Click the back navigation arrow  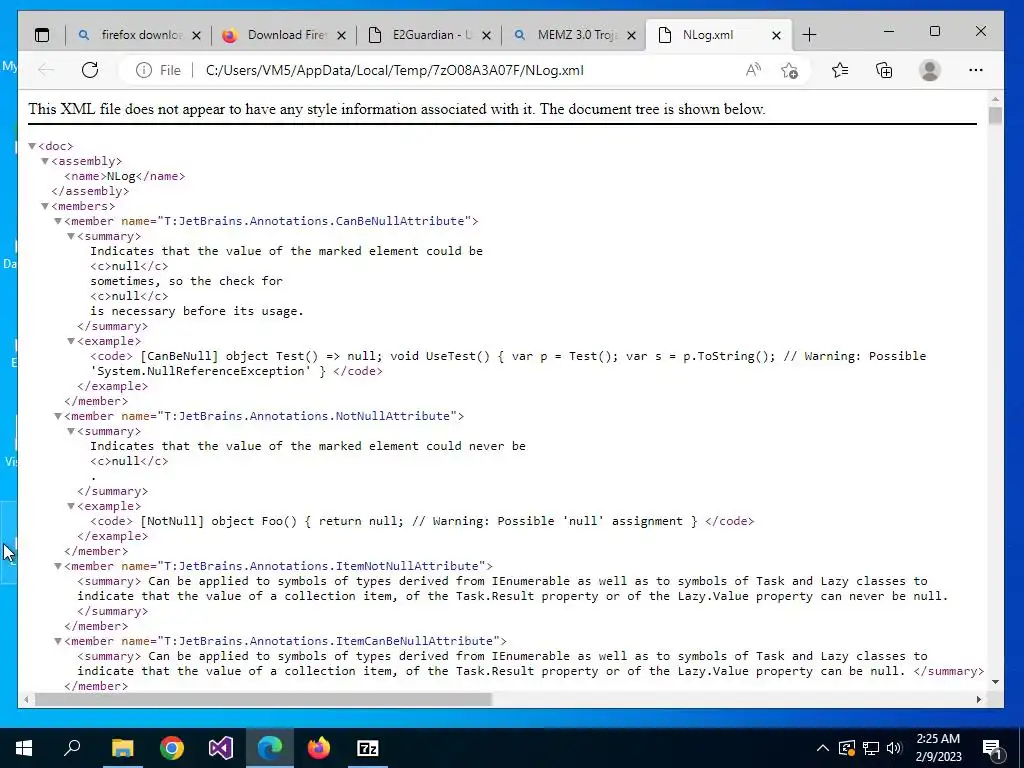coord(46,70)
